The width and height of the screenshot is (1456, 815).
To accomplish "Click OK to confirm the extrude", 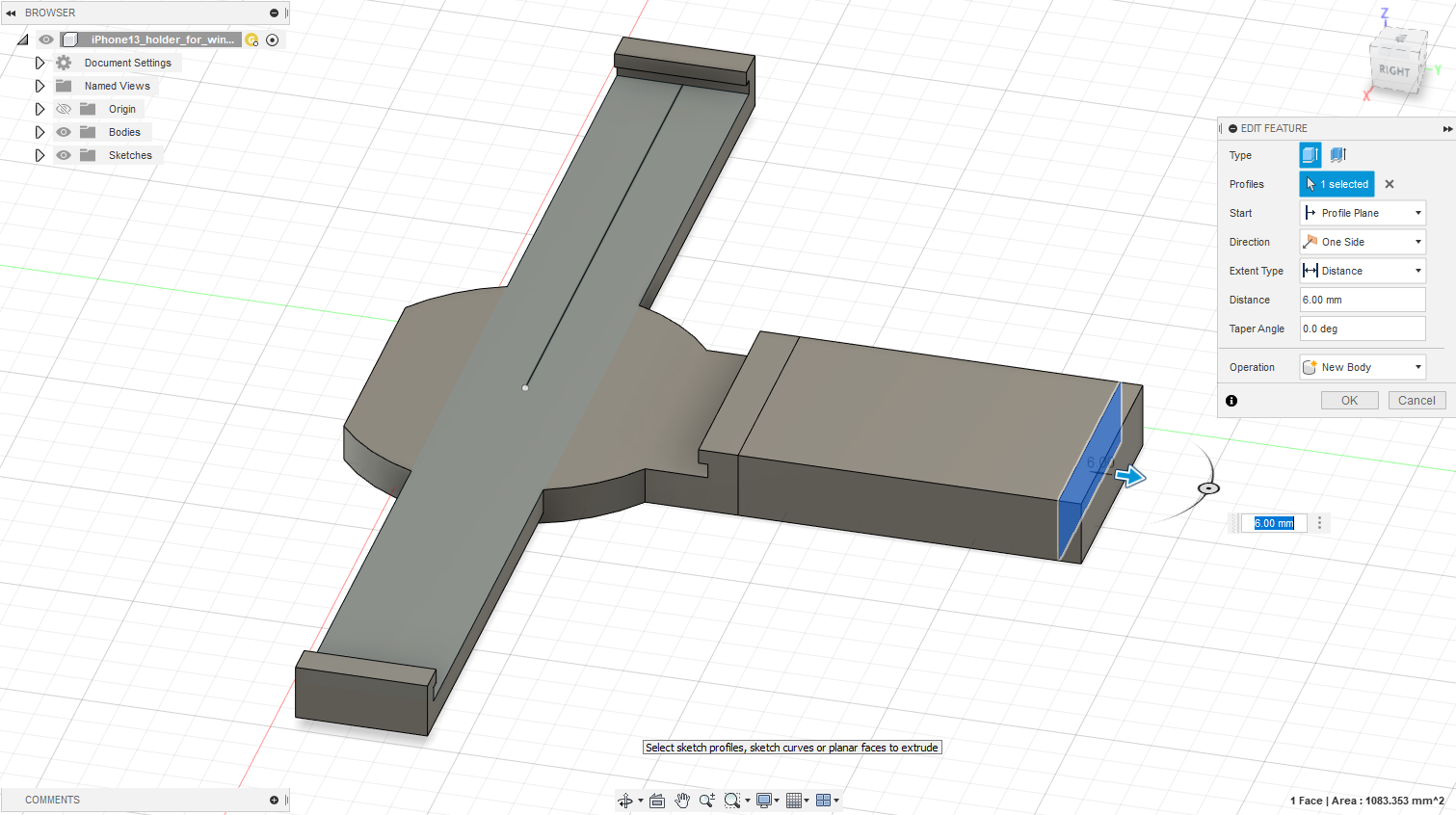I will click(x=1349, y=401).
